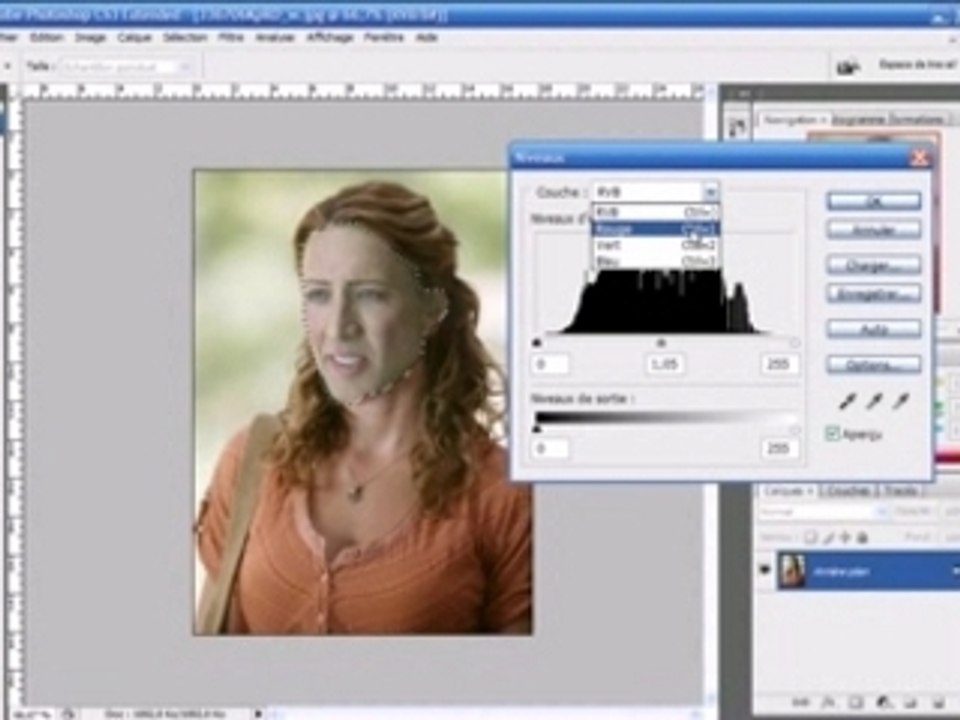Choose Rouge in the channel list
The width and height of the screenshot is (960, 720).
[x=655, y=228]
